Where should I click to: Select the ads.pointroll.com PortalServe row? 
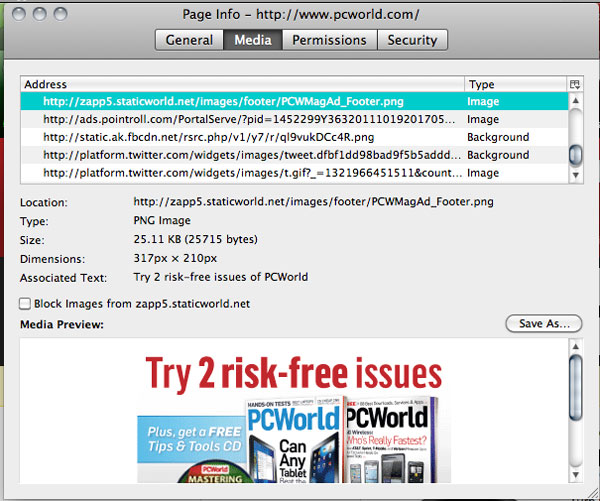(x=294, y=119)
